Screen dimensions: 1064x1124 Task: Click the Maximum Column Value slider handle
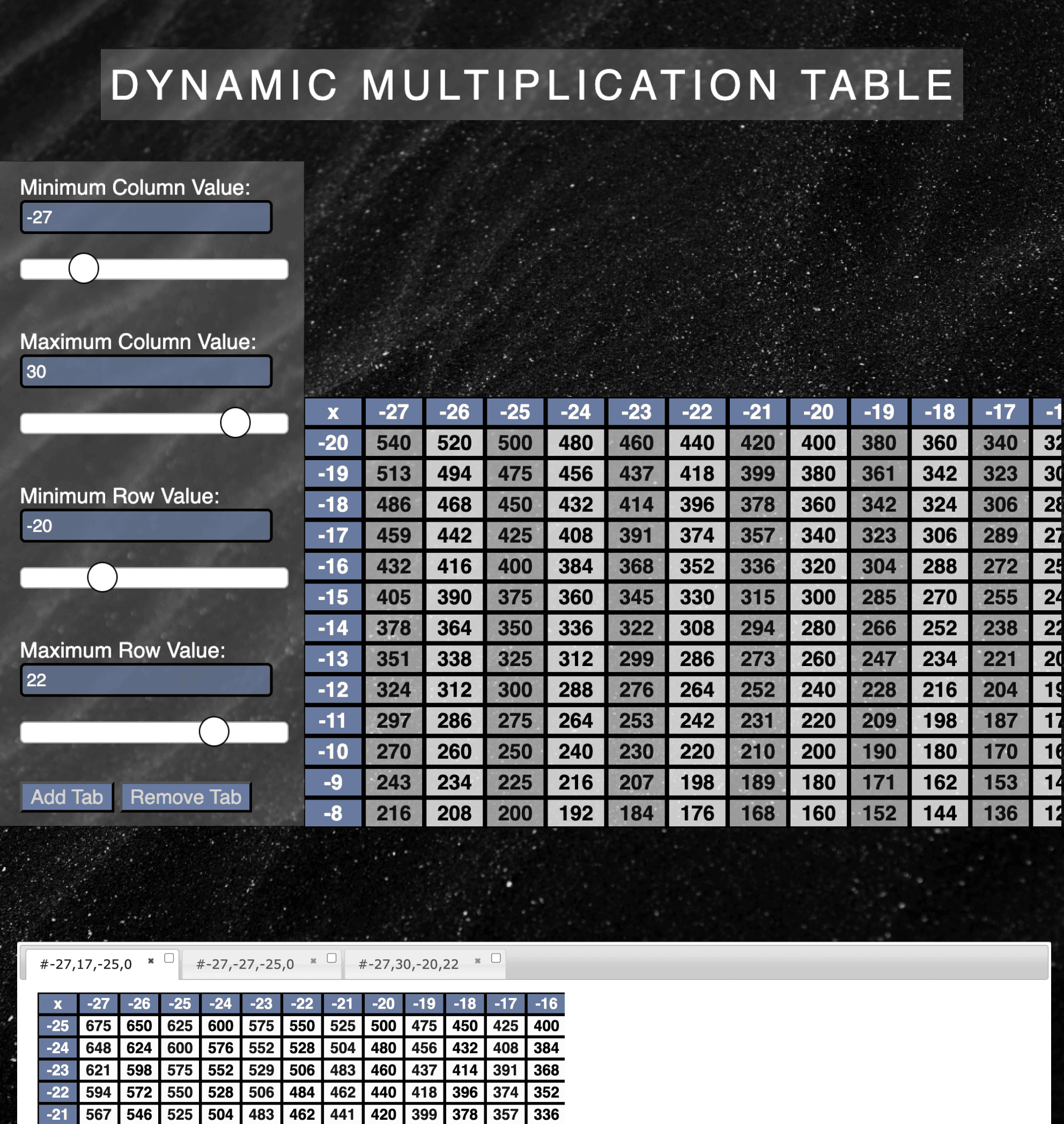pos(235,423)
